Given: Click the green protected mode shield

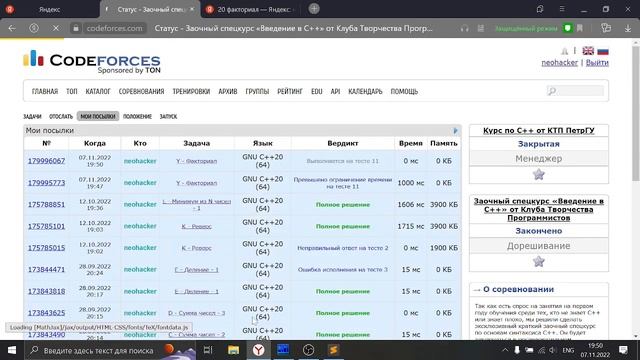Looking at the screenshot, I should [x=567, y=28].
